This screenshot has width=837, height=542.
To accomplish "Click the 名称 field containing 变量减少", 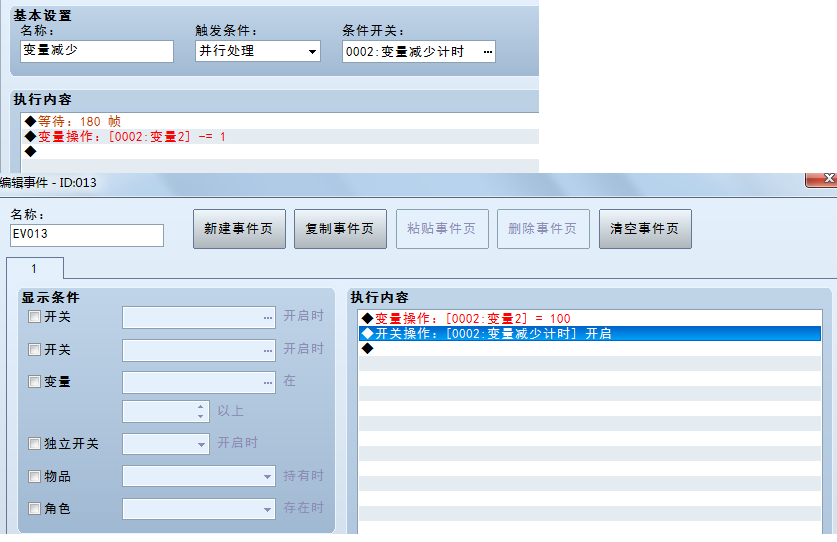I will [97, 51].
